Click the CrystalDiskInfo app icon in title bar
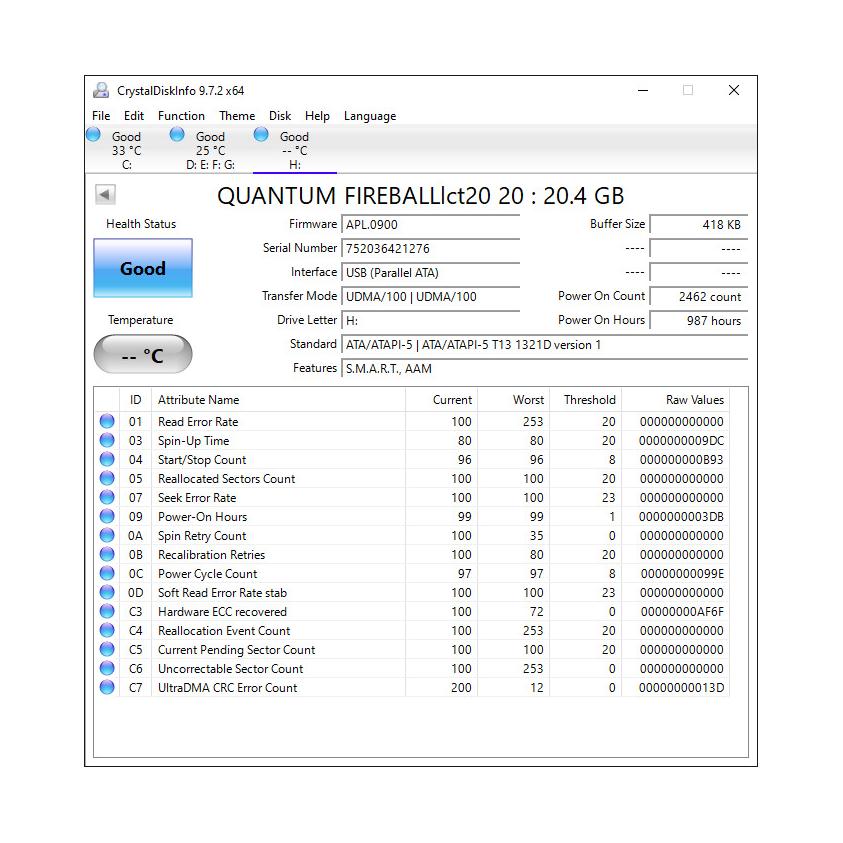 coord(101,90)
